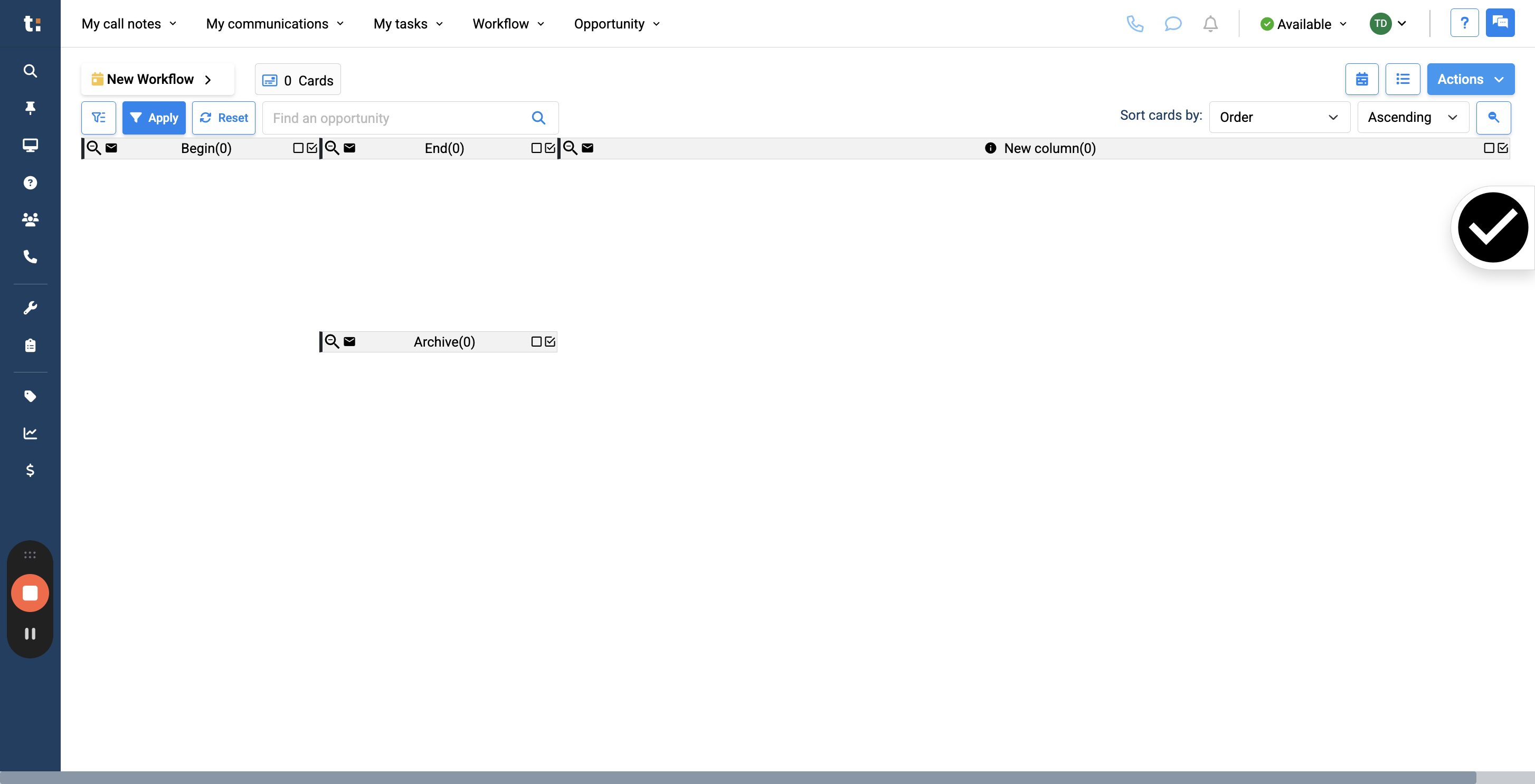Viewport: 1535px width, 784px height.
Task: Switch to list view near Actions
Action: 1404,79
